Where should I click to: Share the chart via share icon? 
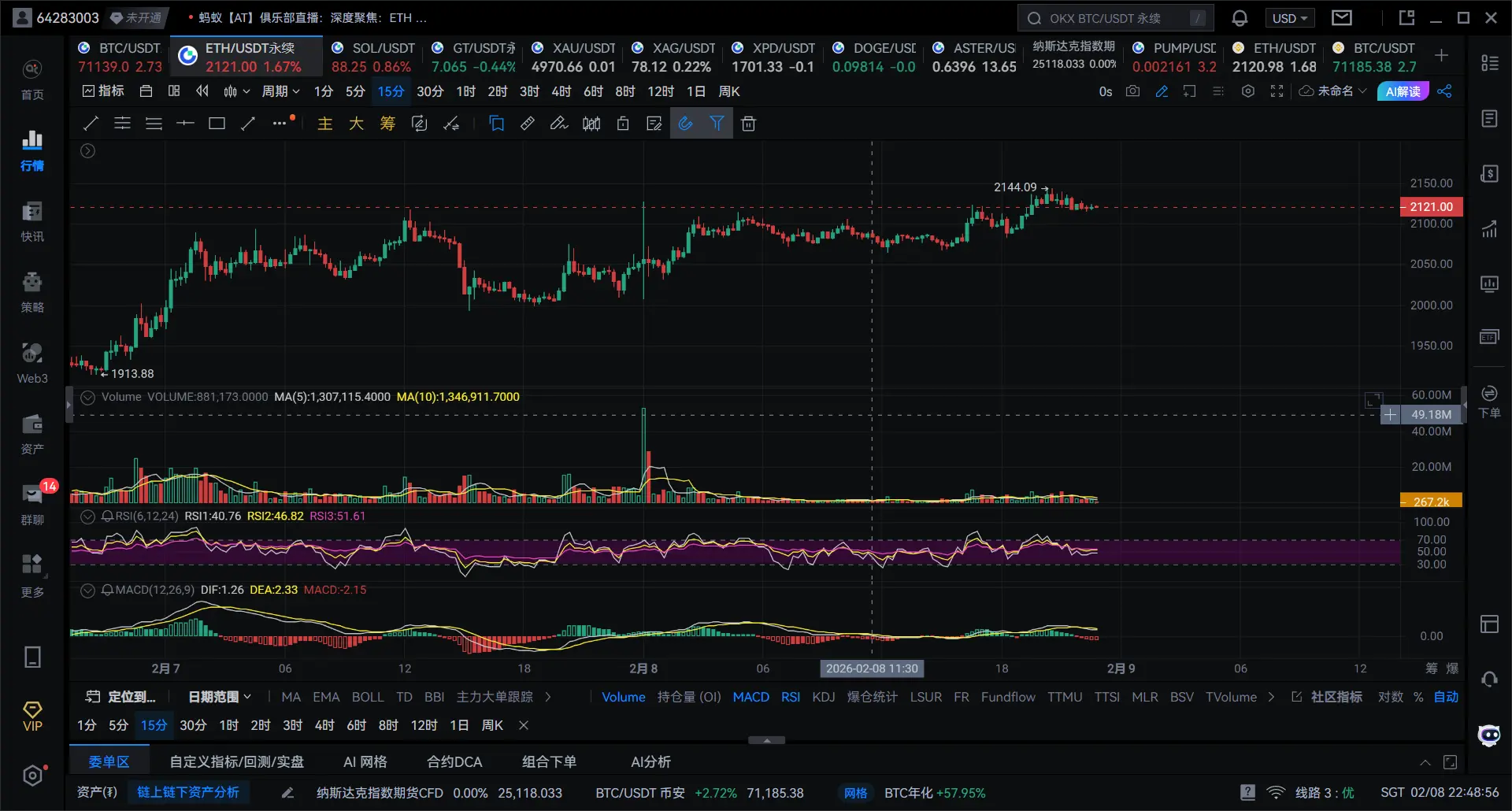point(1444,91)
